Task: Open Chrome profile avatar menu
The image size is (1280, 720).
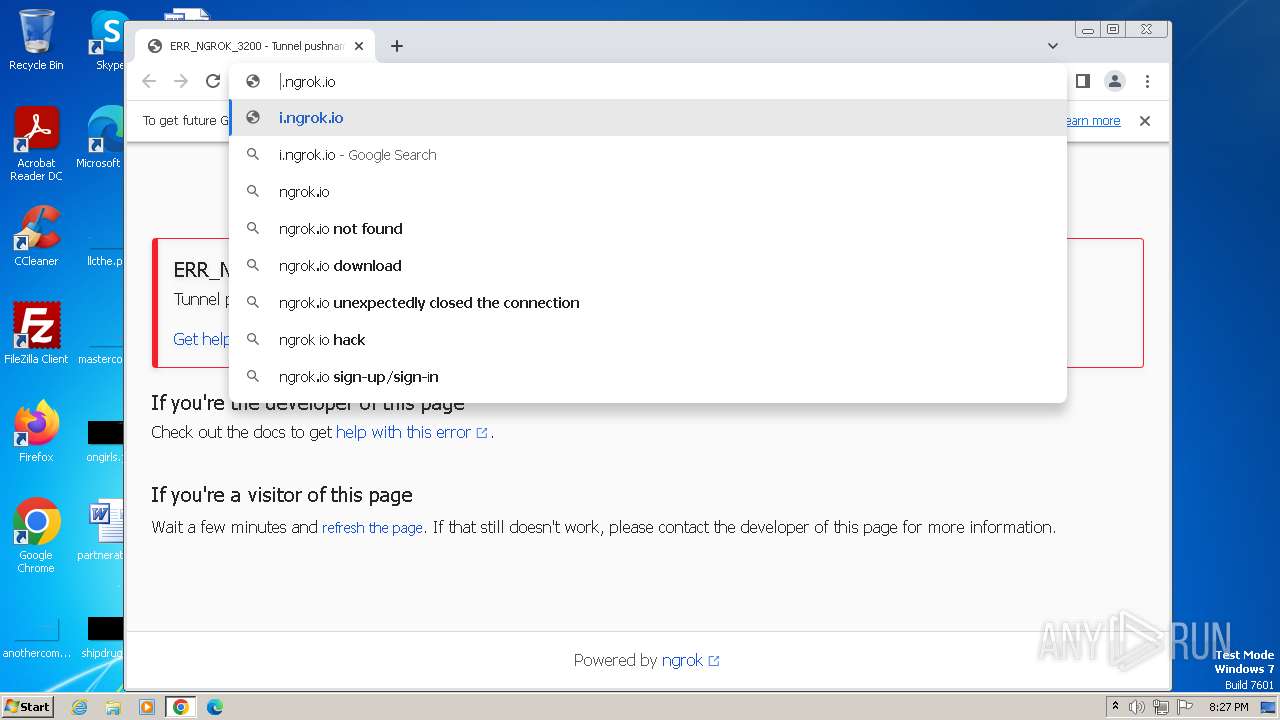Action: tap(1115, 81)
